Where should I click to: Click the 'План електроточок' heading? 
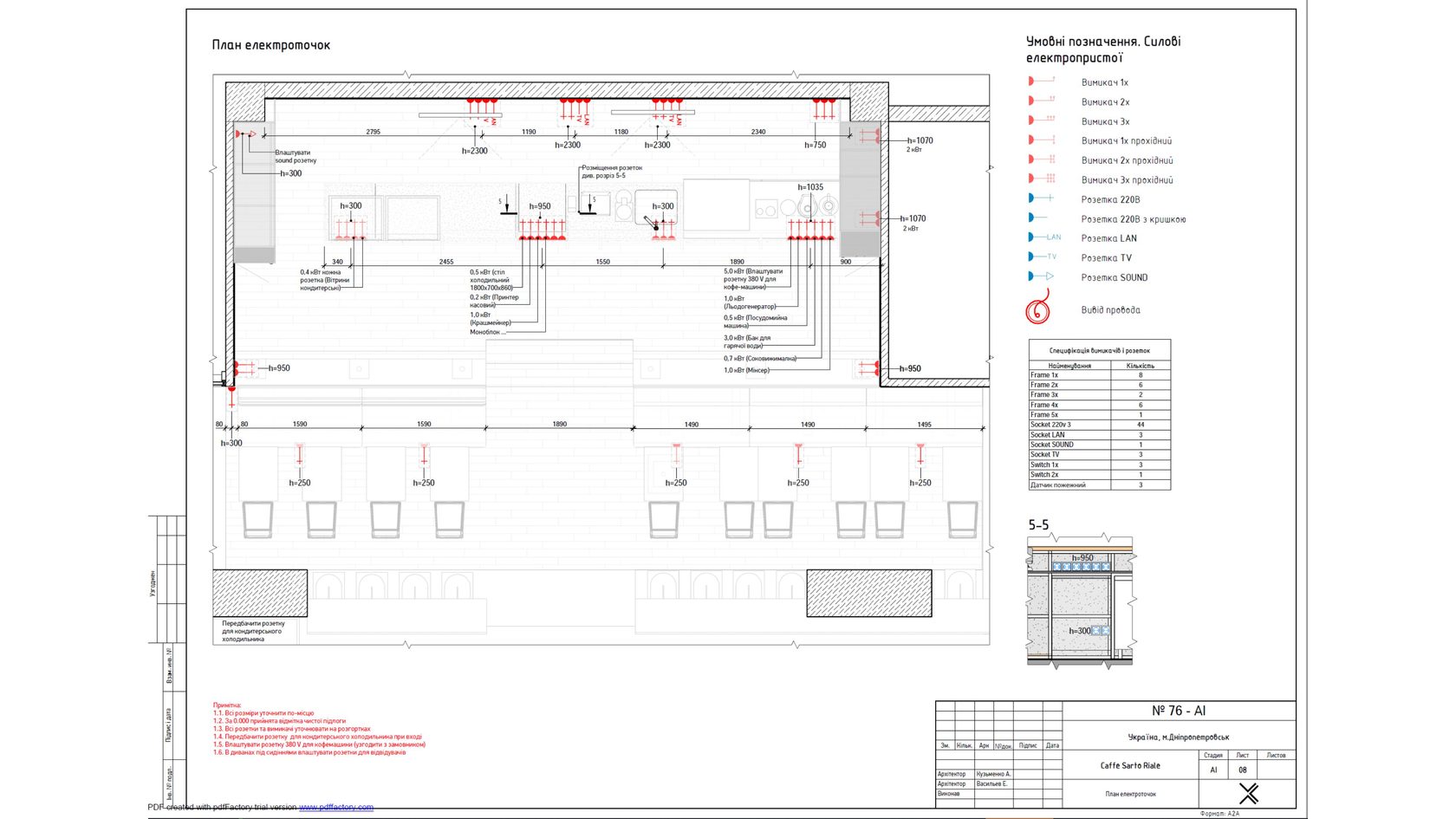tap(271, 45)
